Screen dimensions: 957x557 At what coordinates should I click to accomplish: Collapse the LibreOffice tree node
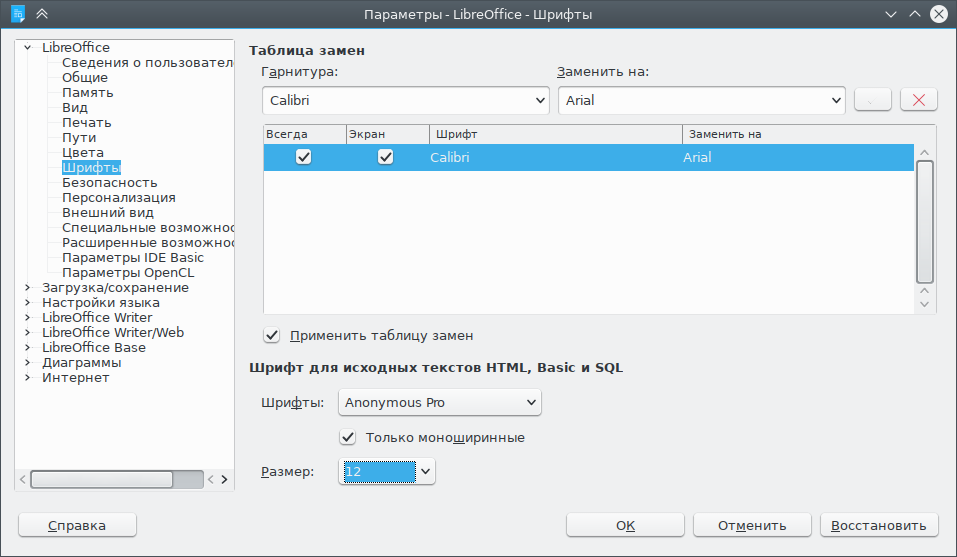(27, 48)
